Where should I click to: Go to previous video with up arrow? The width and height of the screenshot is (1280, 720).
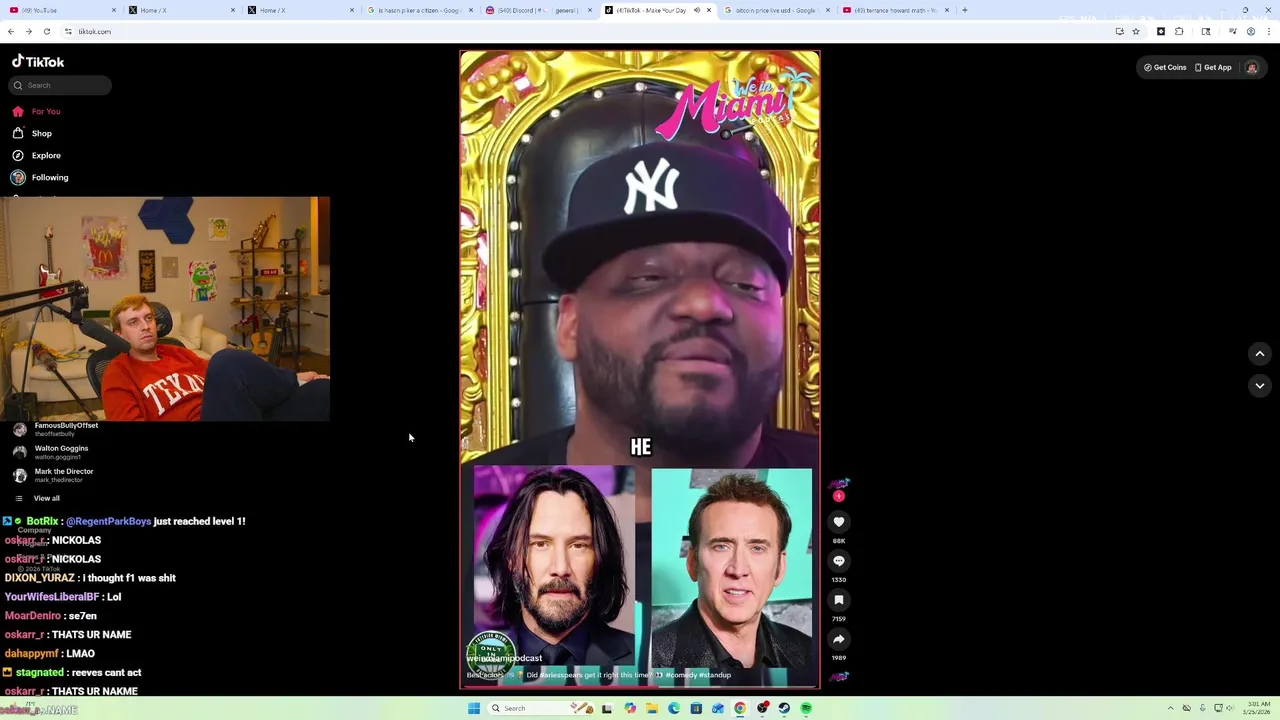coord(1260,354)
